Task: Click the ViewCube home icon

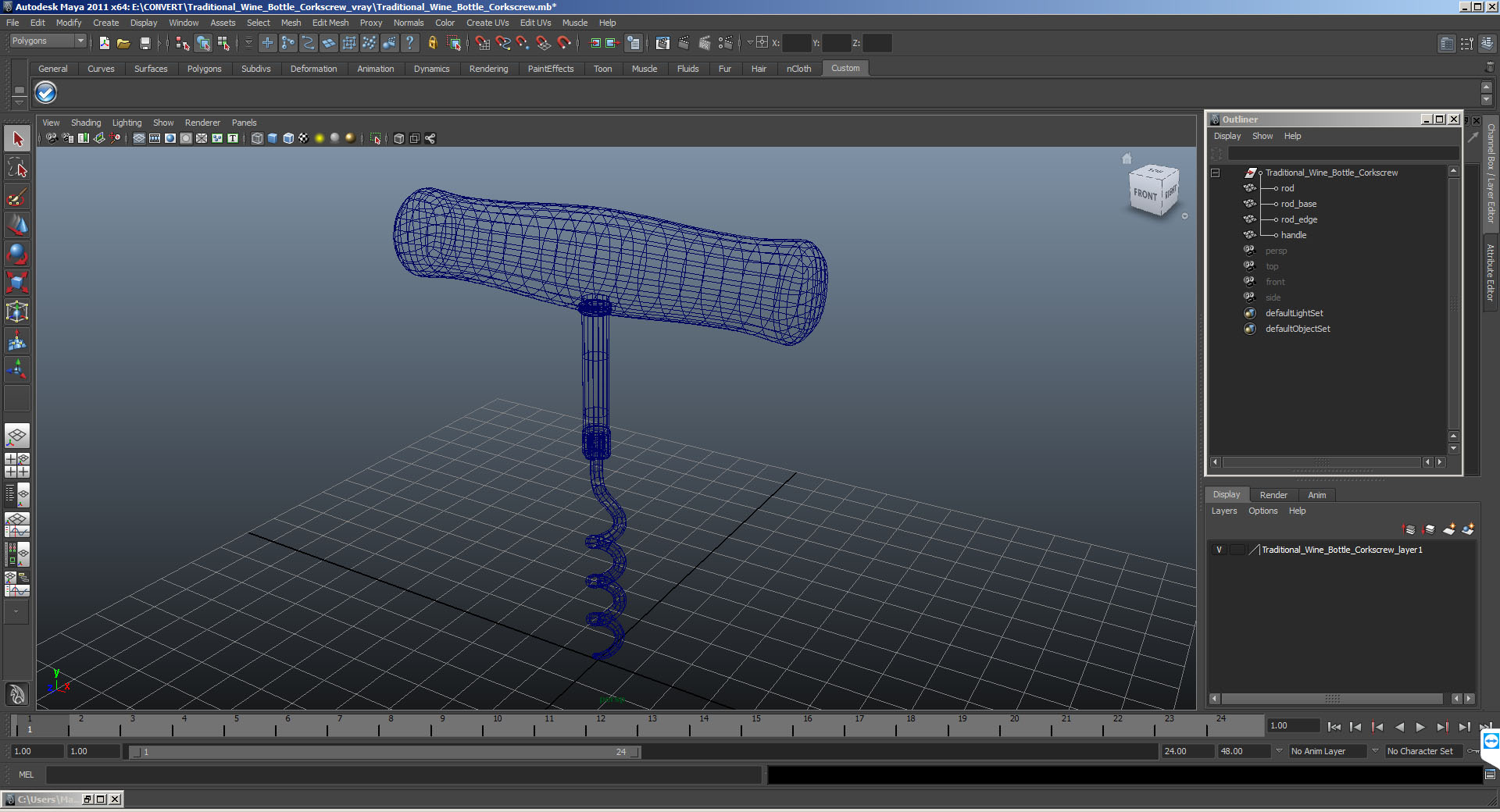Action: pyautogui.click(x=1127, y=158)
